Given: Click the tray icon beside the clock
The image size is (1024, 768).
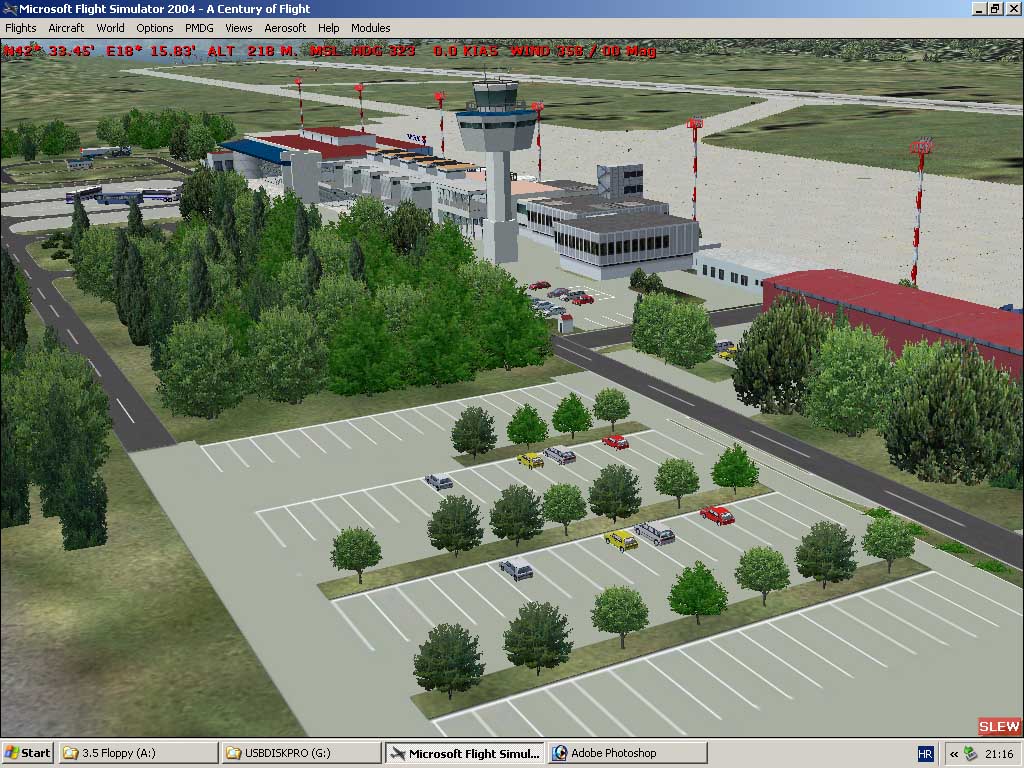Looking at the screenshot, I should pos(971,754).
